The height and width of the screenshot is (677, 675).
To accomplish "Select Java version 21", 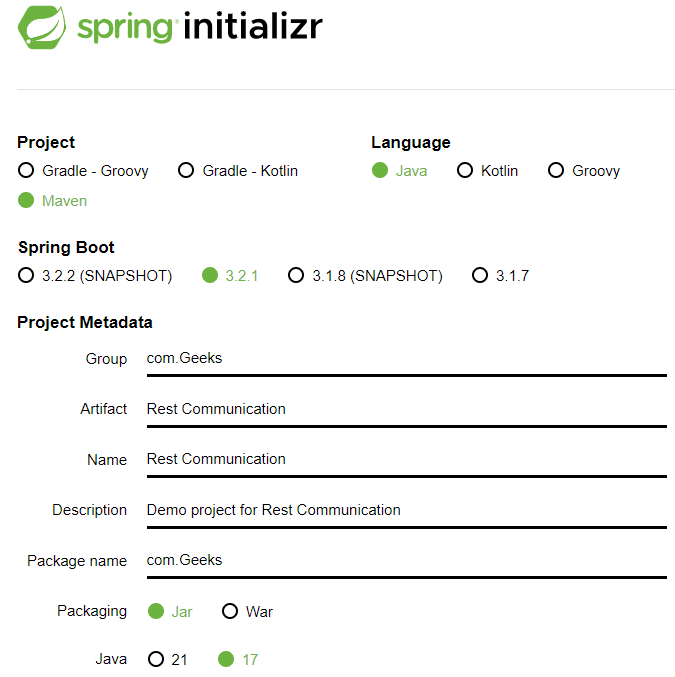I will [x=156, y=659].
